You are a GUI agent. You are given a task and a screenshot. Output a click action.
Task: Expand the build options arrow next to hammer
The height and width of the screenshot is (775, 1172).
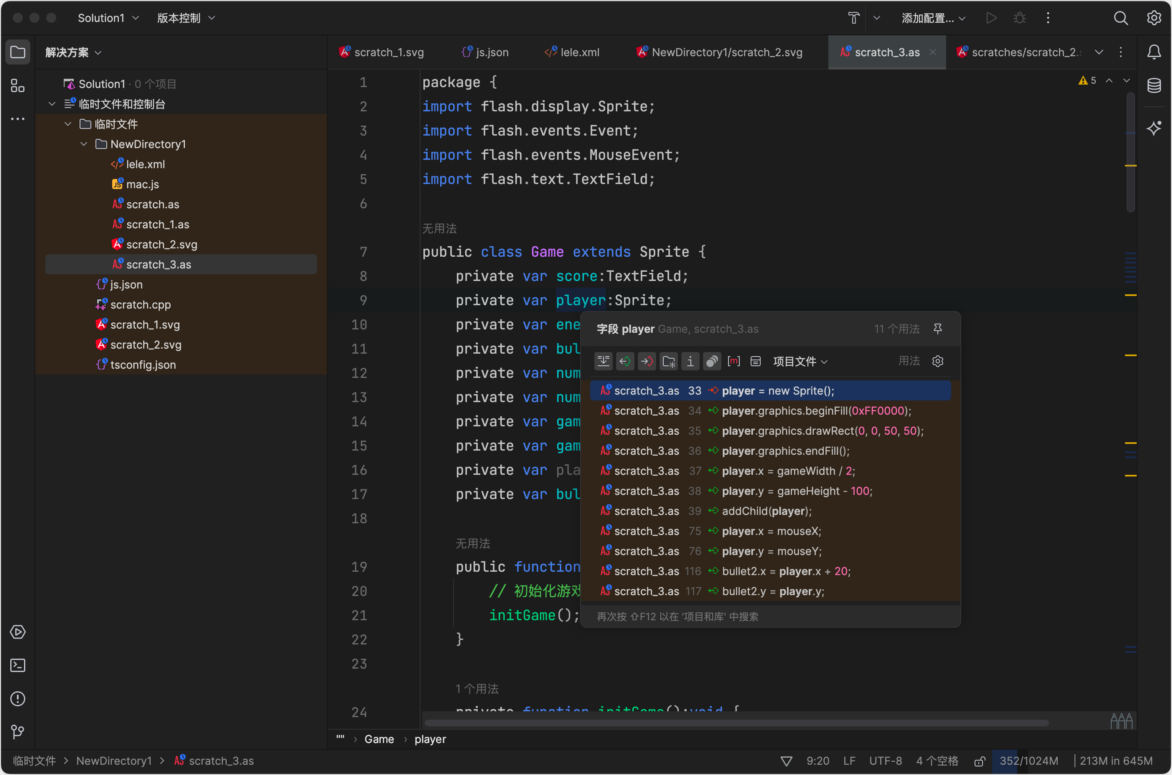[x=877, y=18]
